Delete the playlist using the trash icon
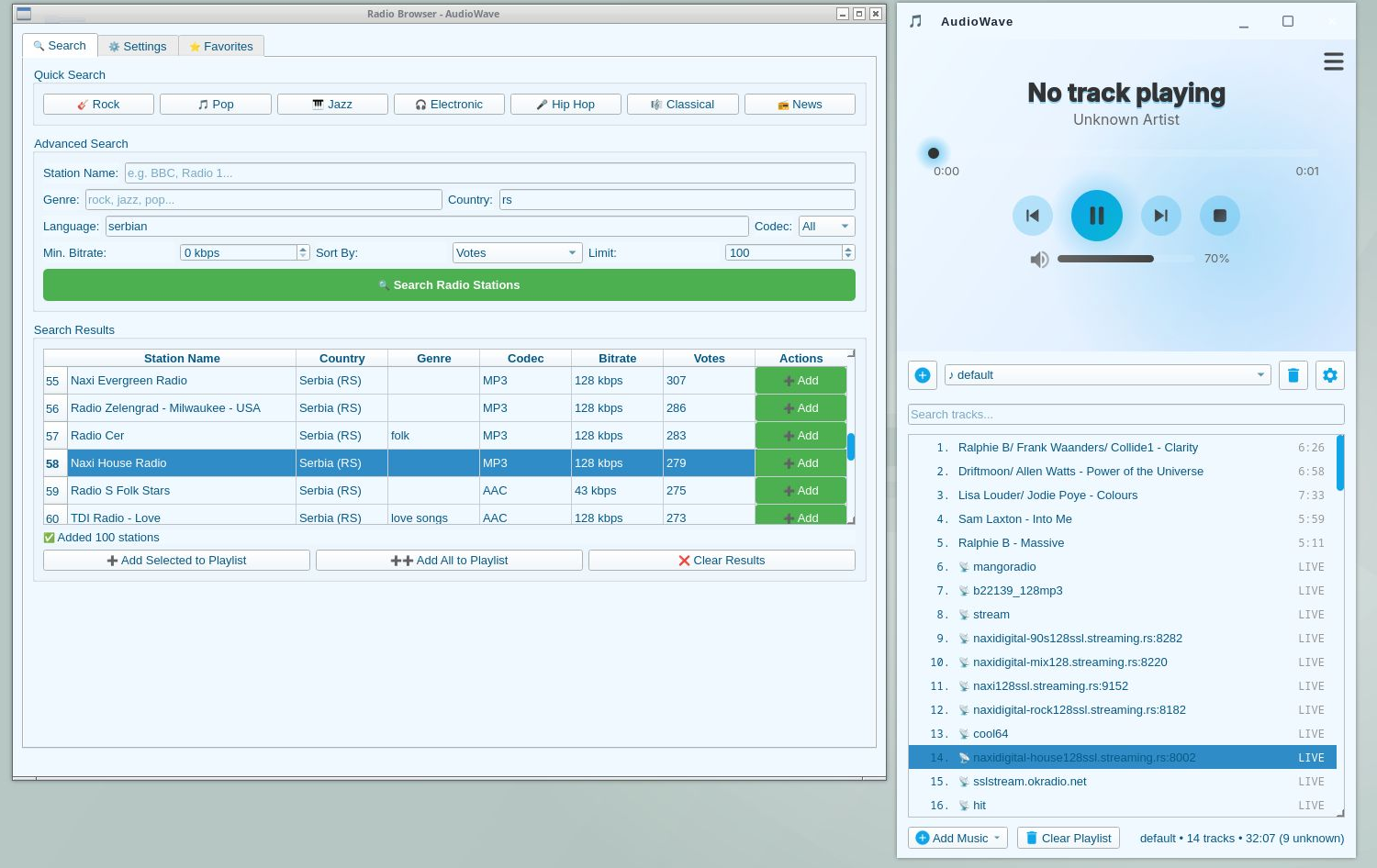This screenshot has height=868, width=1377. [1293, 375]
